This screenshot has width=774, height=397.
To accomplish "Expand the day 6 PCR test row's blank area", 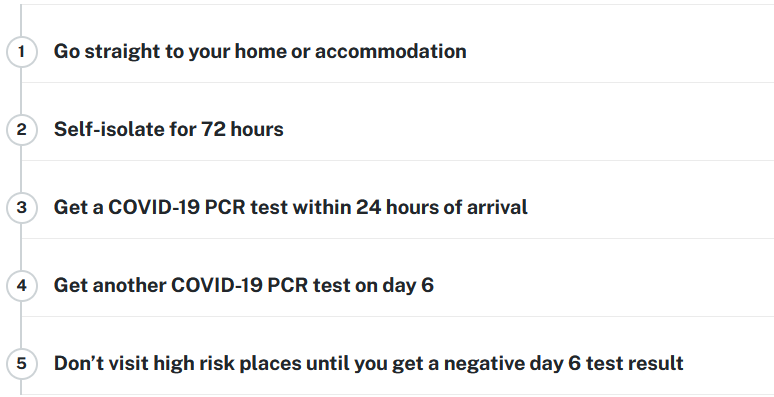I will [x=604, y=285].
